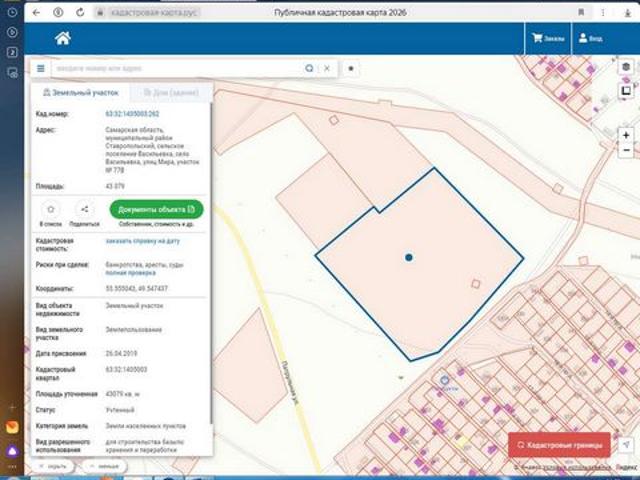Switch to the Земельный участок tab
640x480 pixels.
tap(80, 93)
